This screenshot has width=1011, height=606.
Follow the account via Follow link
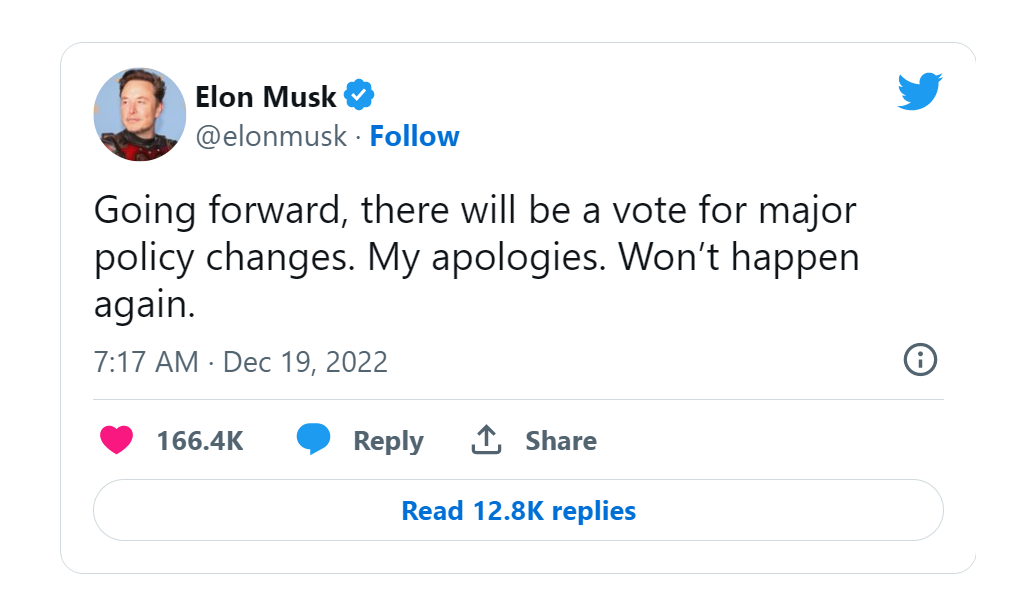tap(414, 136)
